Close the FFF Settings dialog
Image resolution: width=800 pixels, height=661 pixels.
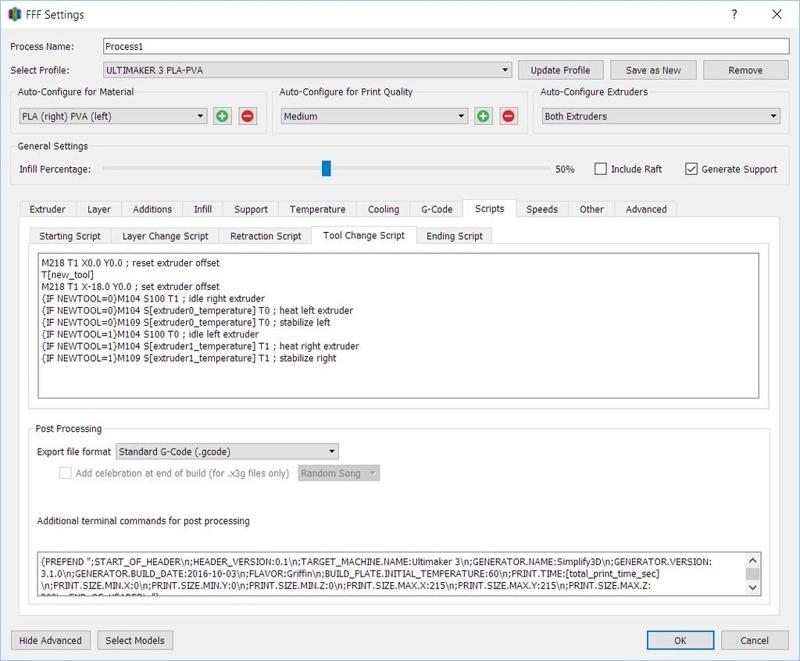coord(777,14)
